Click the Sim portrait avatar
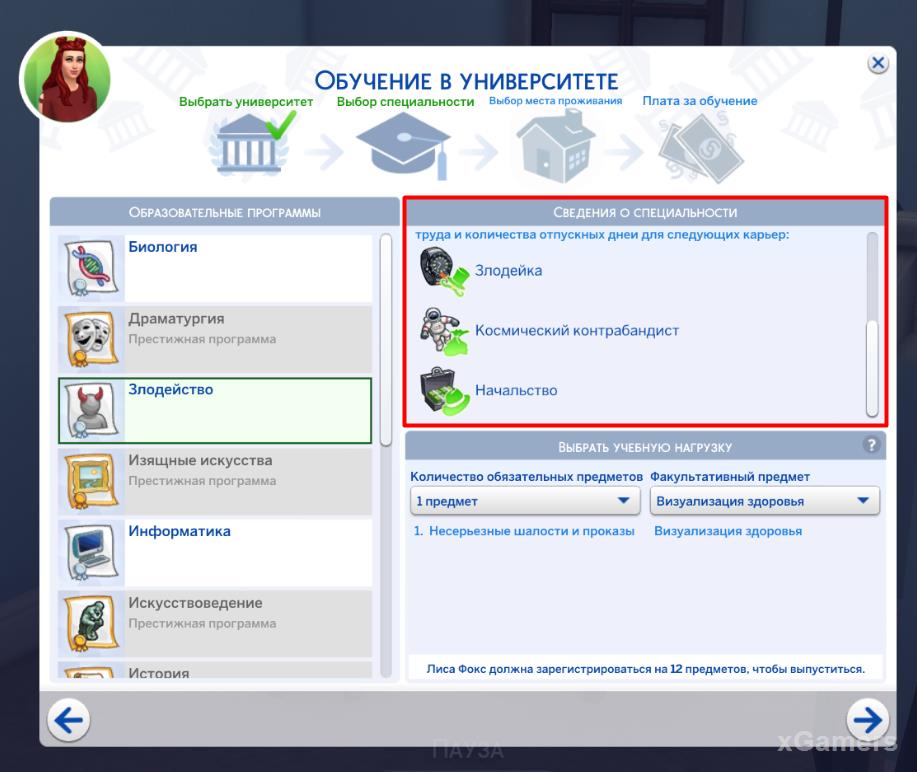Image resolution: width=917 pixels, height=772 pixels. (67, 77)
